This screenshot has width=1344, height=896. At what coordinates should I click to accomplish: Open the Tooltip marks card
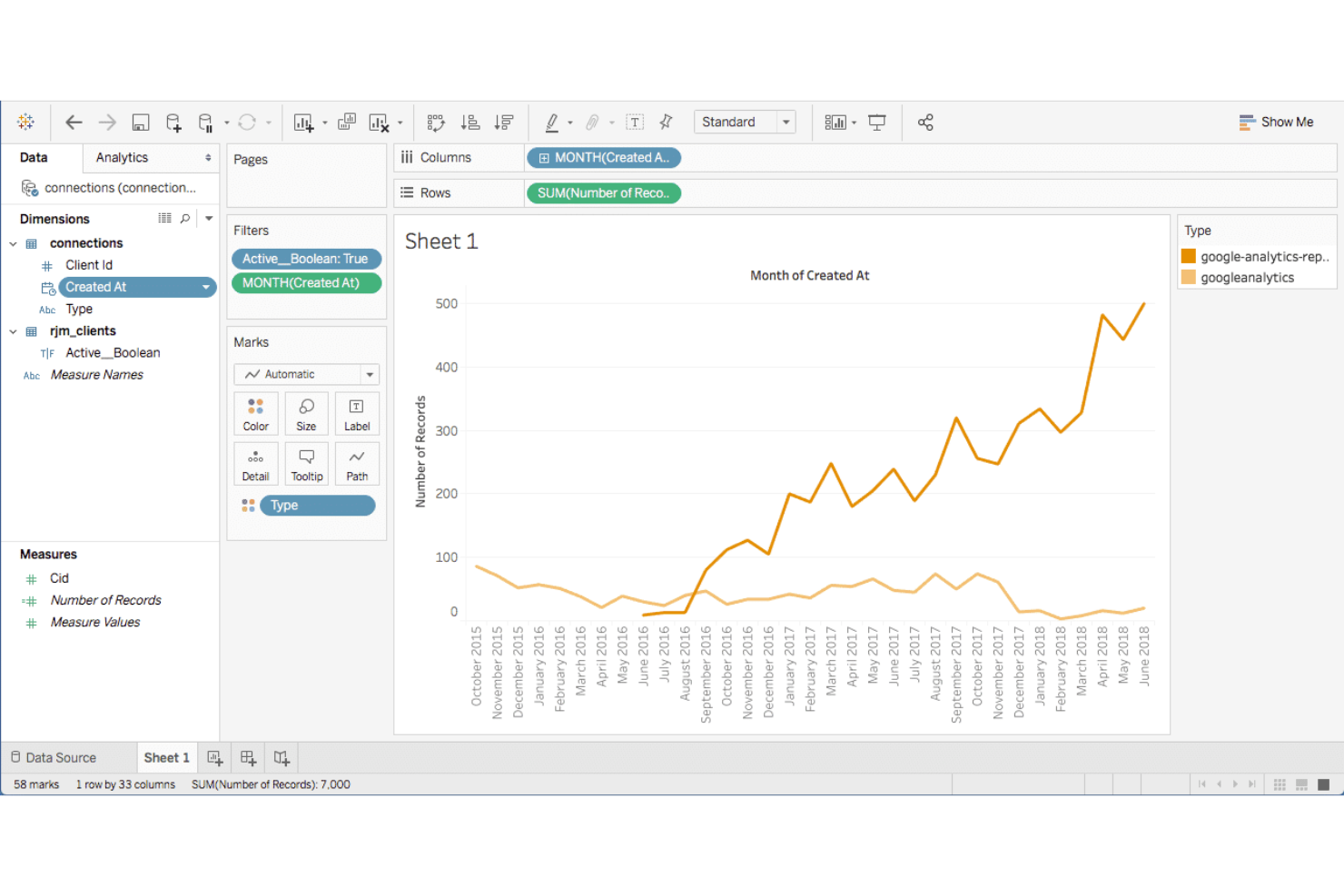(x=307, y=464)
